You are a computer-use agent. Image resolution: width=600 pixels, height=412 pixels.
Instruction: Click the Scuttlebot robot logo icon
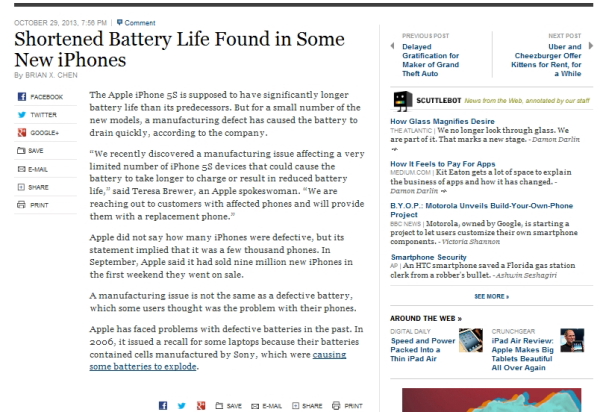pyautogui.click(x=400, y=99)
